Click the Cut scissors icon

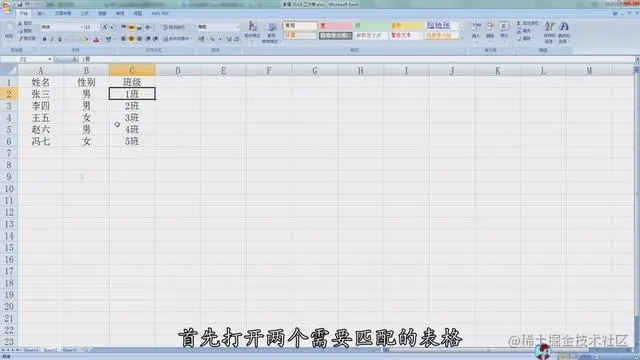[x=20, y=24]
